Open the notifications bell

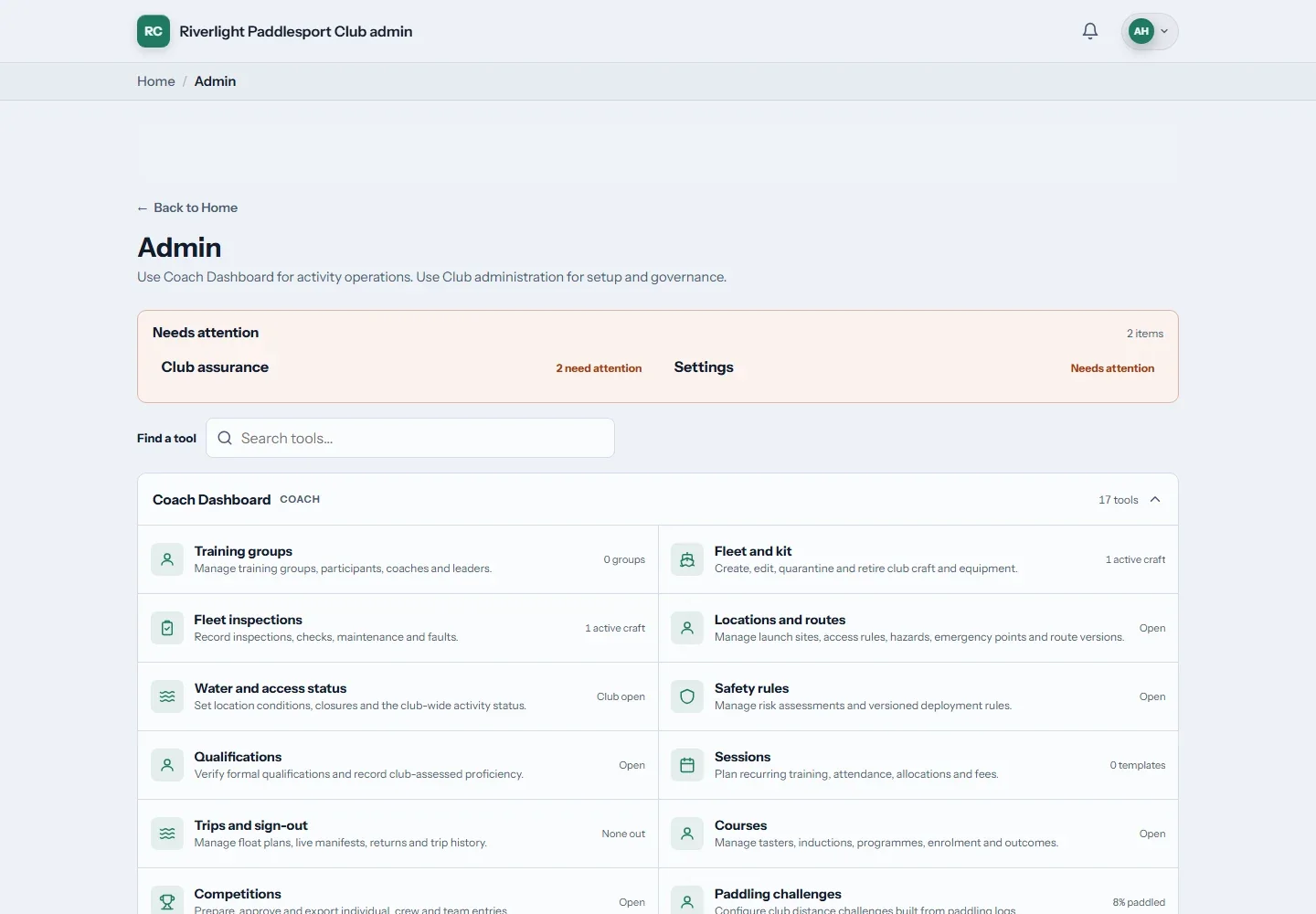[1090, 31]
